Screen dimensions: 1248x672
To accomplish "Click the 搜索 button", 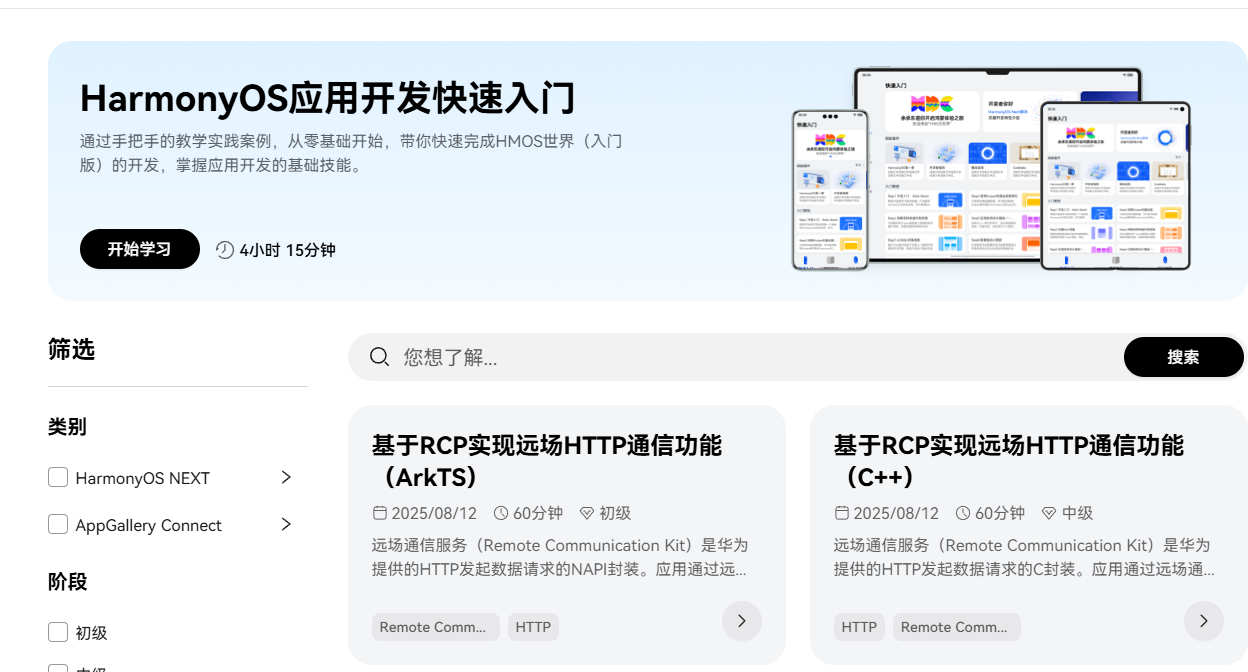I will pos(1184,357).
